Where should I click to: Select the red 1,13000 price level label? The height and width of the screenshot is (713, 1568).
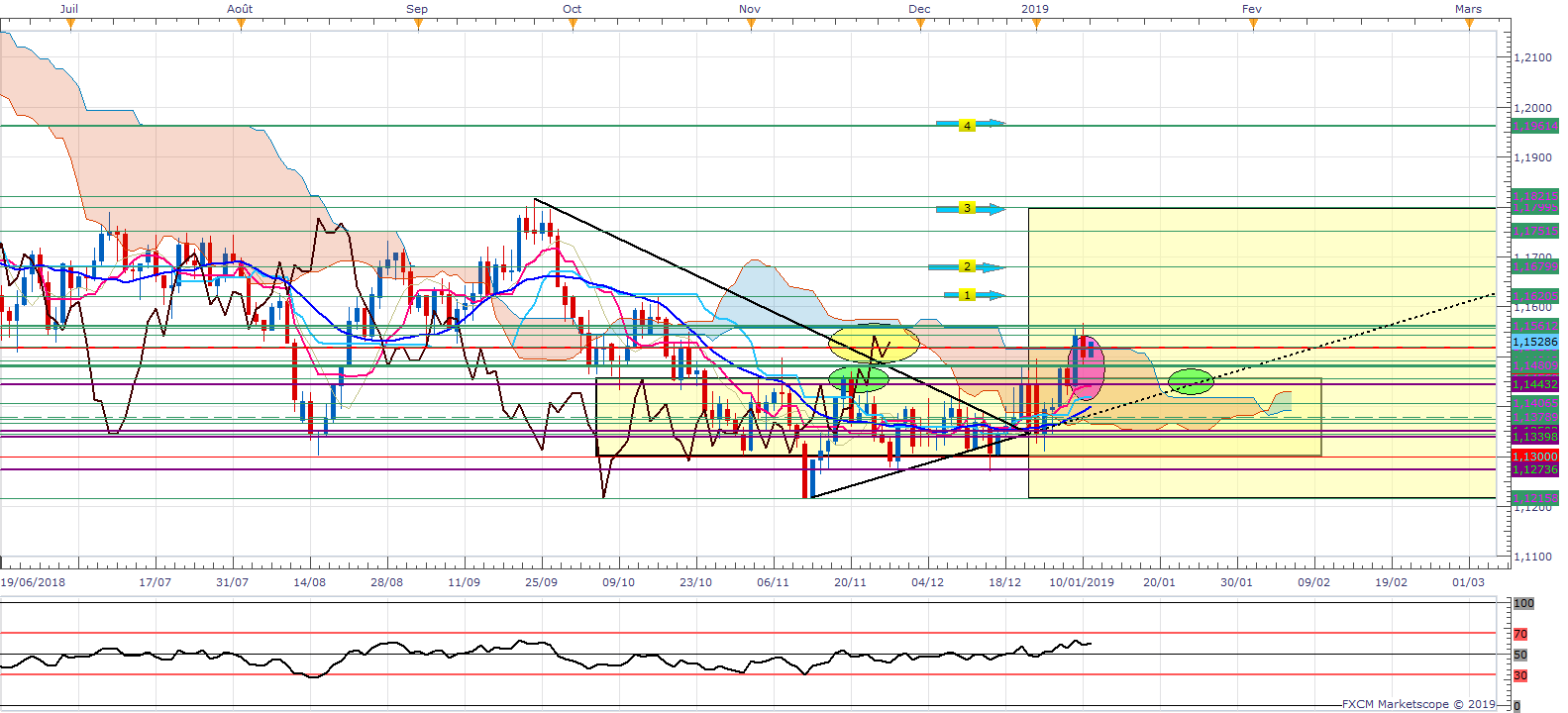[1534, 457]
